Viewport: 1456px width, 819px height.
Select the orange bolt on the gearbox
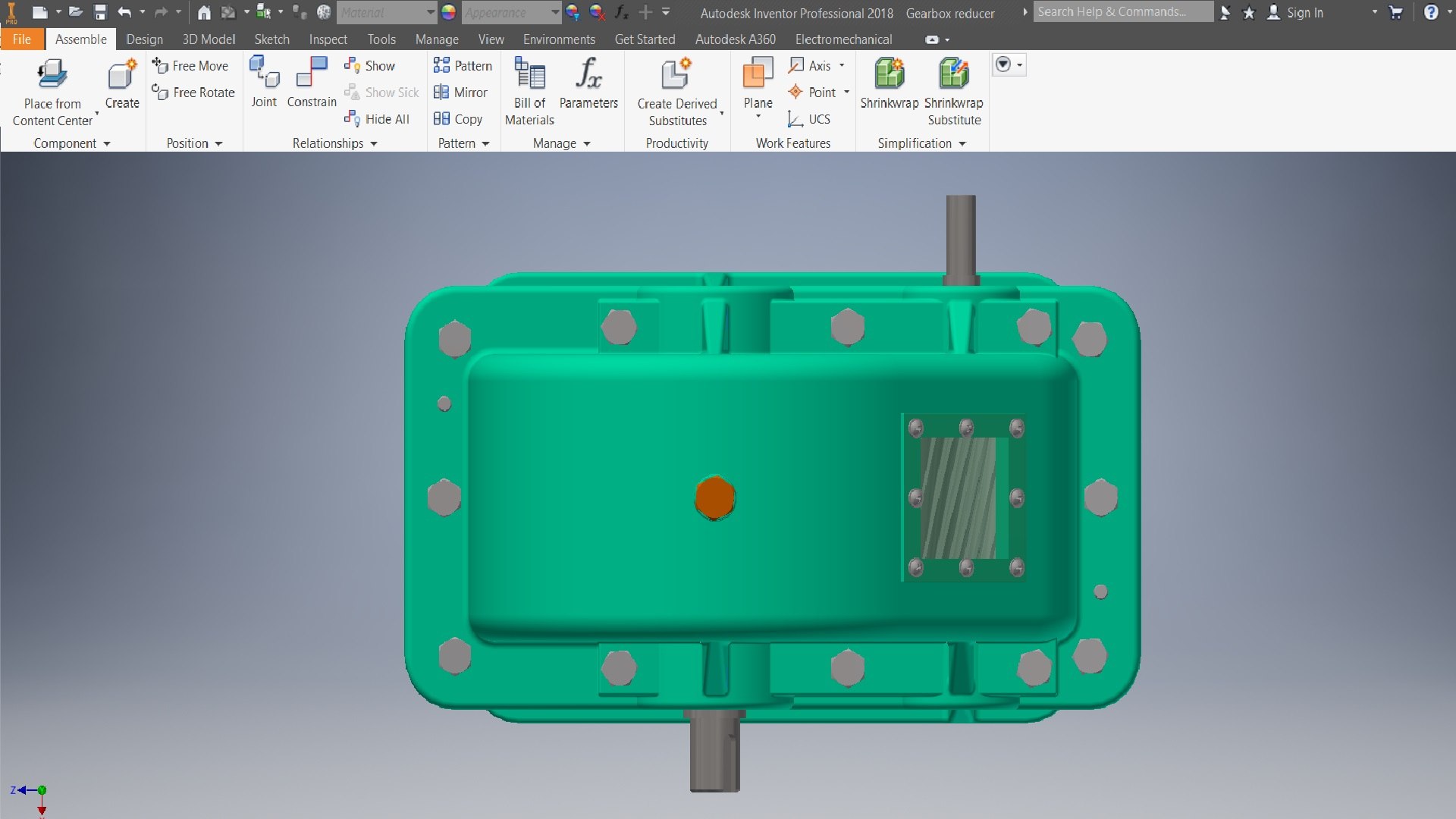[714, 497]
